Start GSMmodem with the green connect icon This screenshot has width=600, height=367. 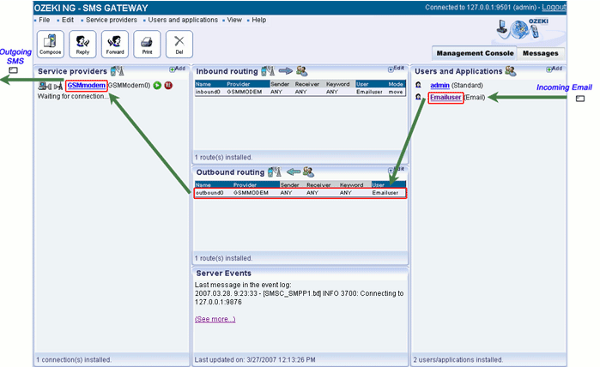pos(157,85)
